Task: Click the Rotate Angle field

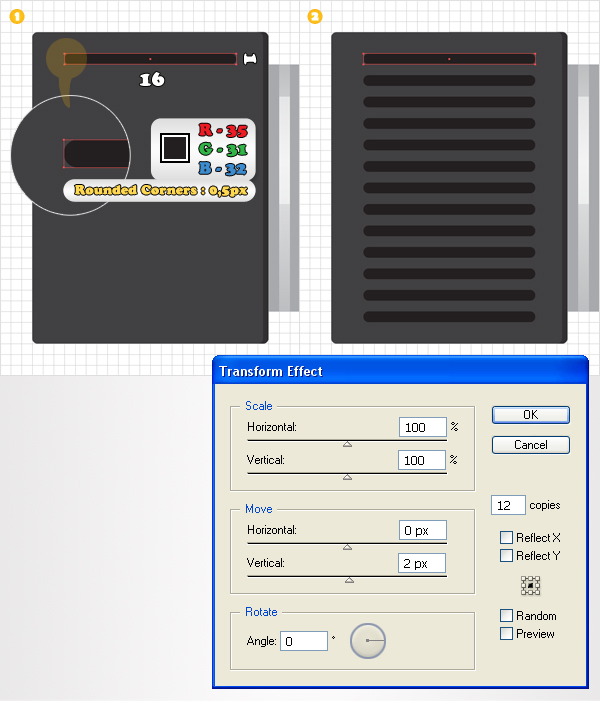Action: point(304,641)
